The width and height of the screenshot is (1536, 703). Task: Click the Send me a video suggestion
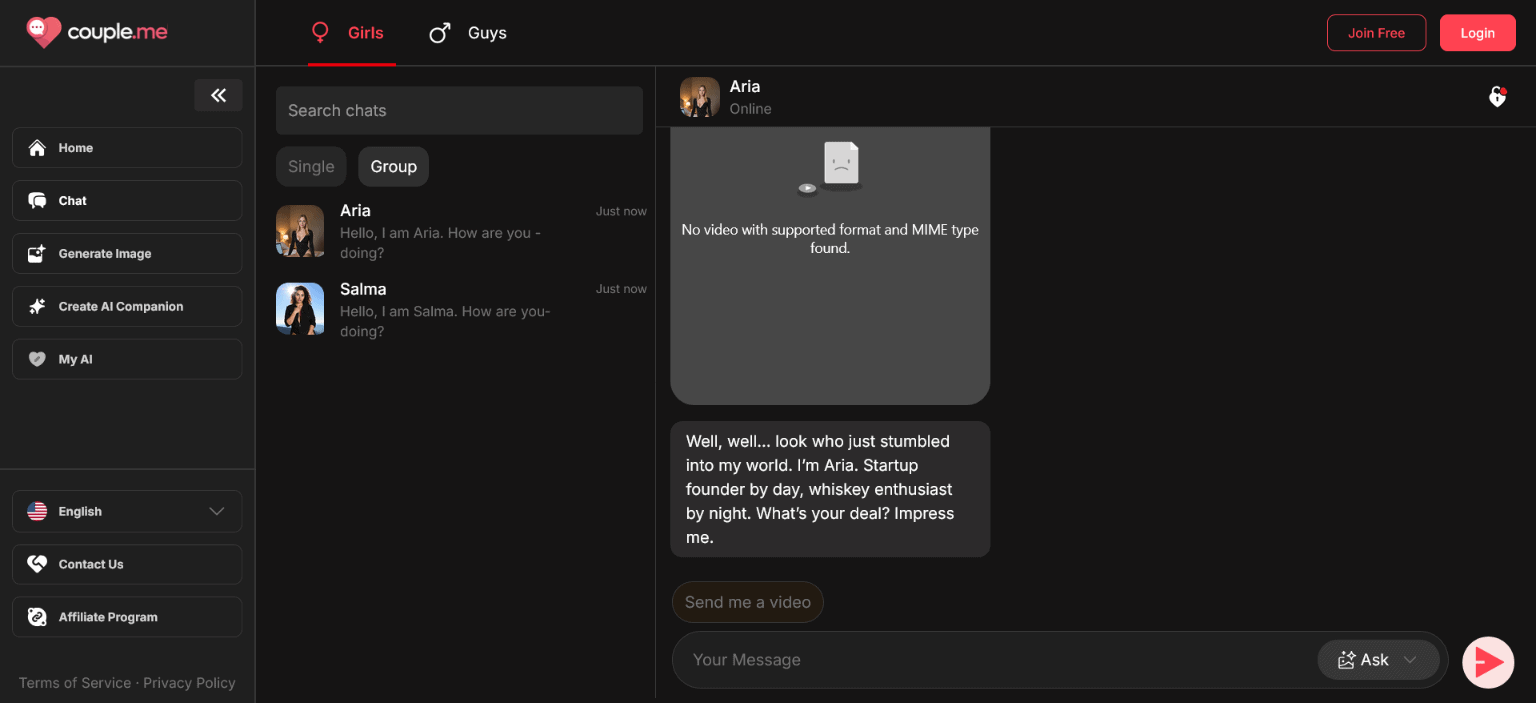point(747,602)
